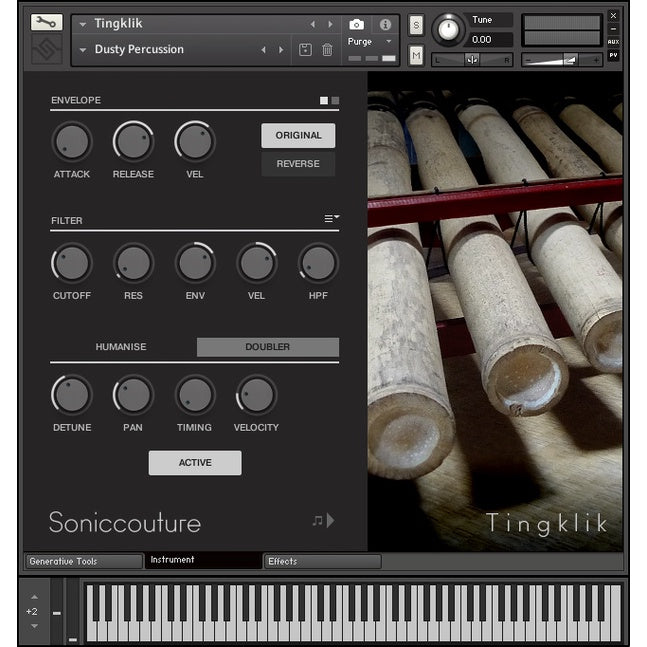This screenshot has width=647, height=647.
Task: Click the pan center icon on pan slider
Action: [x=472, y=60]
